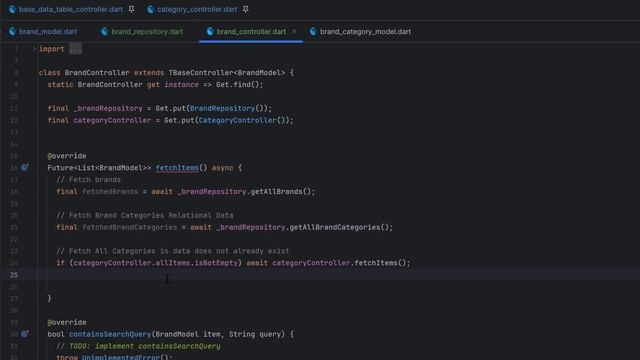Expand the folded import block

click(x=34, y=49)
